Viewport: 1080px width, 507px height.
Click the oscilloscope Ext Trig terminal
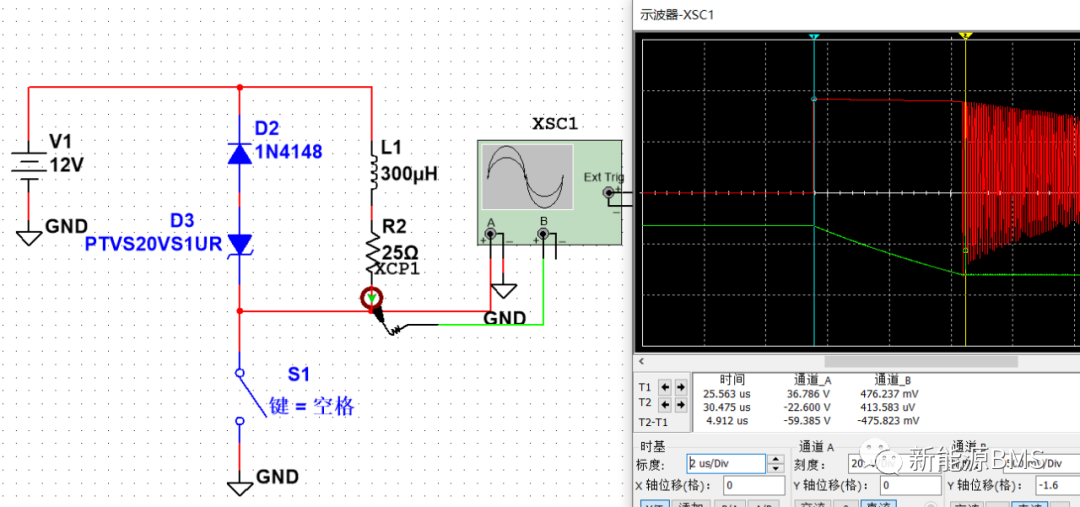[608, 193]
